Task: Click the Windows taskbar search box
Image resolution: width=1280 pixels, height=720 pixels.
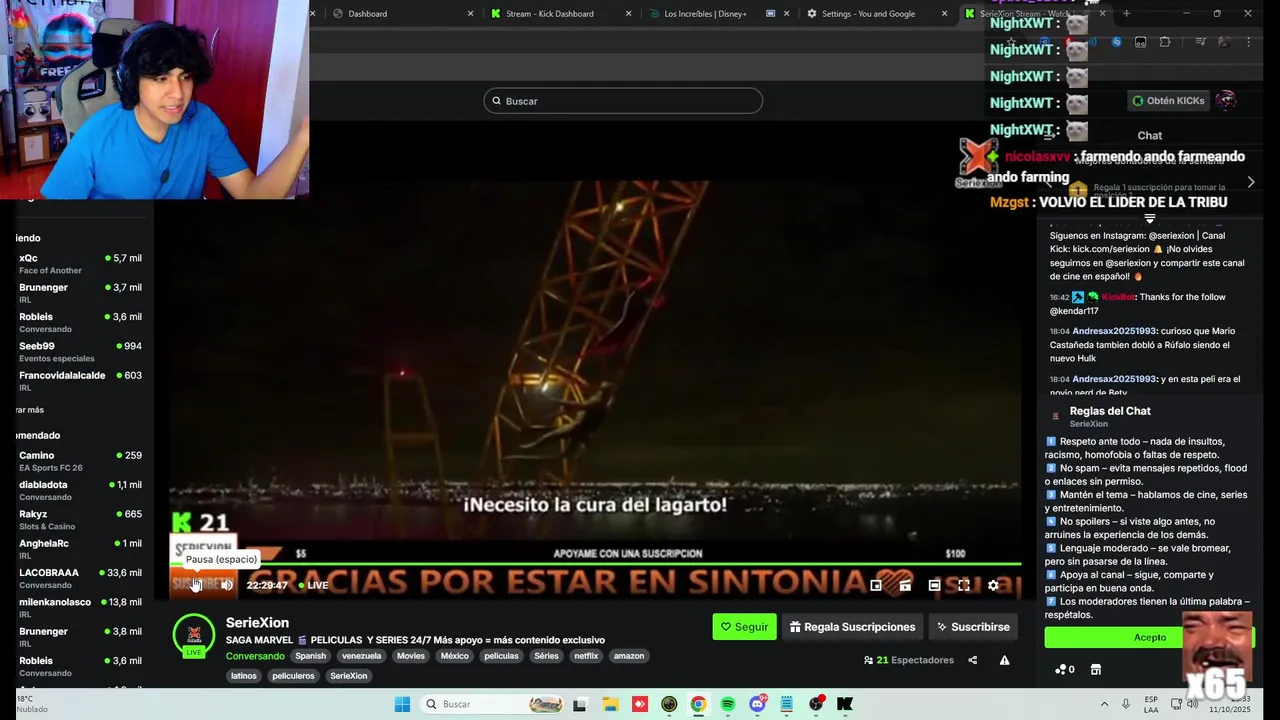Action: pos(494,704)
